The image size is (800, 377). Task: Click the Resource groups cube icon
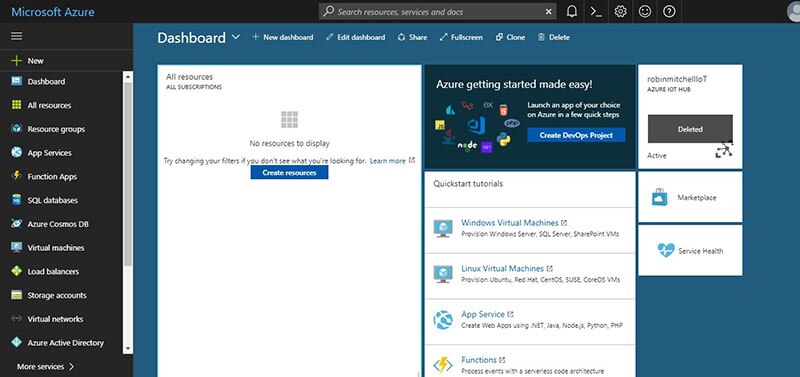coord(17,129)
